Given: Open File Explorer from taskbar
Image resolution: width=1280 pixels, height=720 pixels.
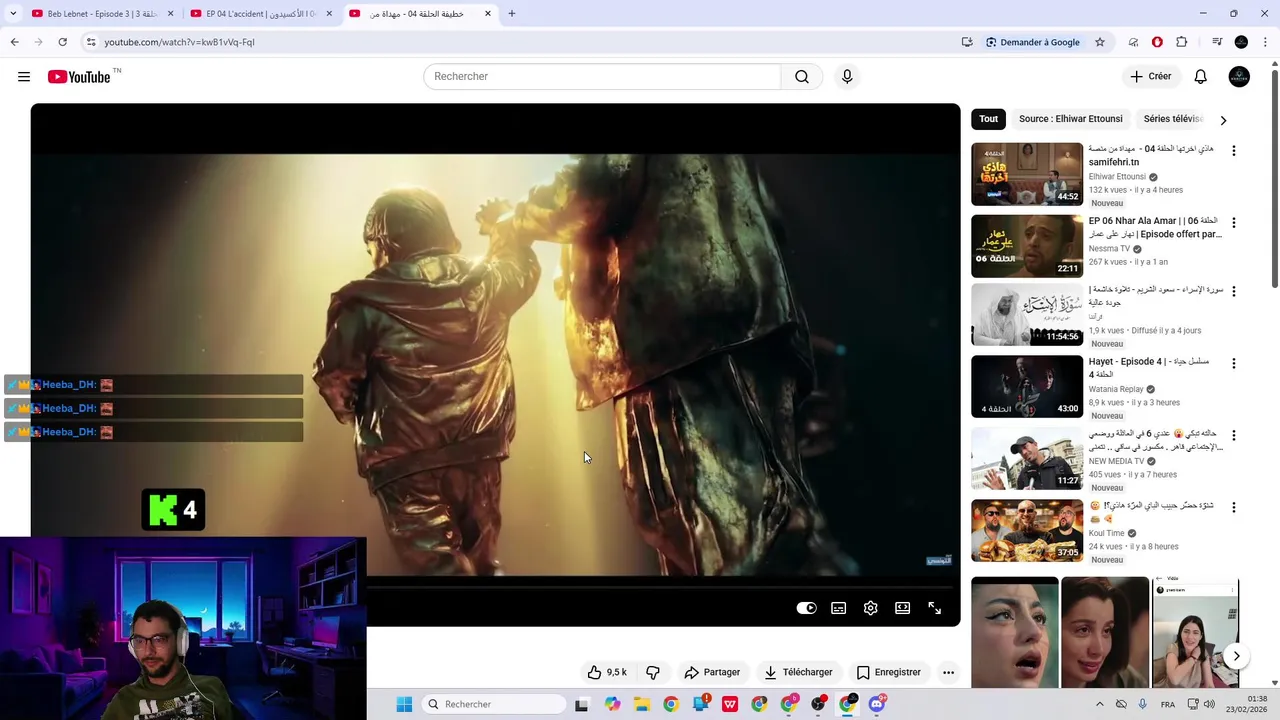Looking at the screenshot, I should click(x=642, y=704).
